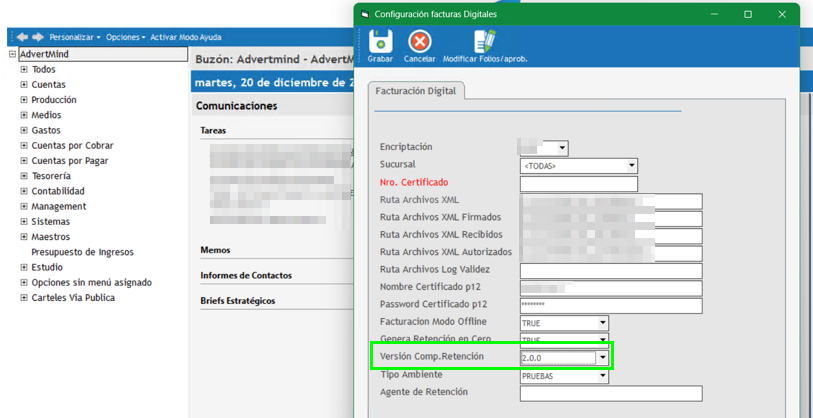Select Presupuesto de Ingresos tree item
The width and height of the screenshot is (813, 418).
point(82,252)
